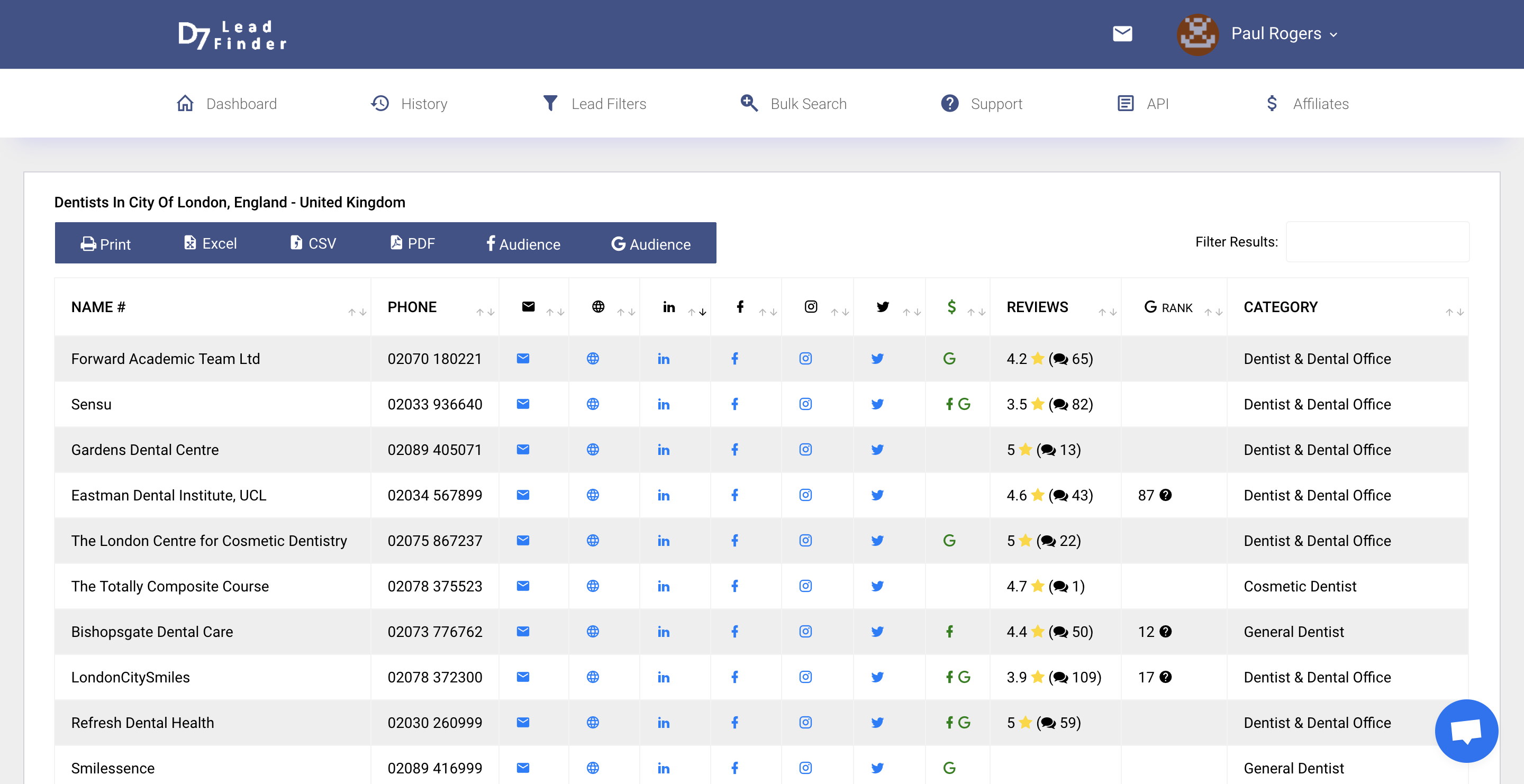Sort by the LinkedIn column arrows
Viewport: 1524px width, 784px height.
pos(696,312)
